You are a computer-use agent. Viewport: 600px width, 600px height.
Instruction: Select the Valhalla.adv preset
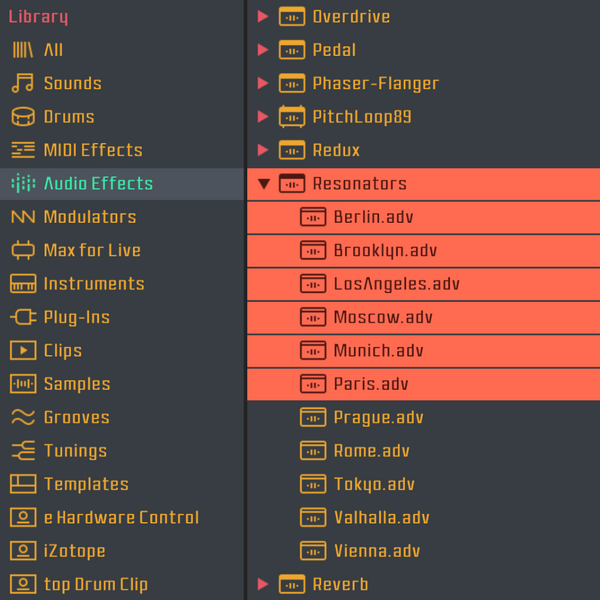click(381, 517)
